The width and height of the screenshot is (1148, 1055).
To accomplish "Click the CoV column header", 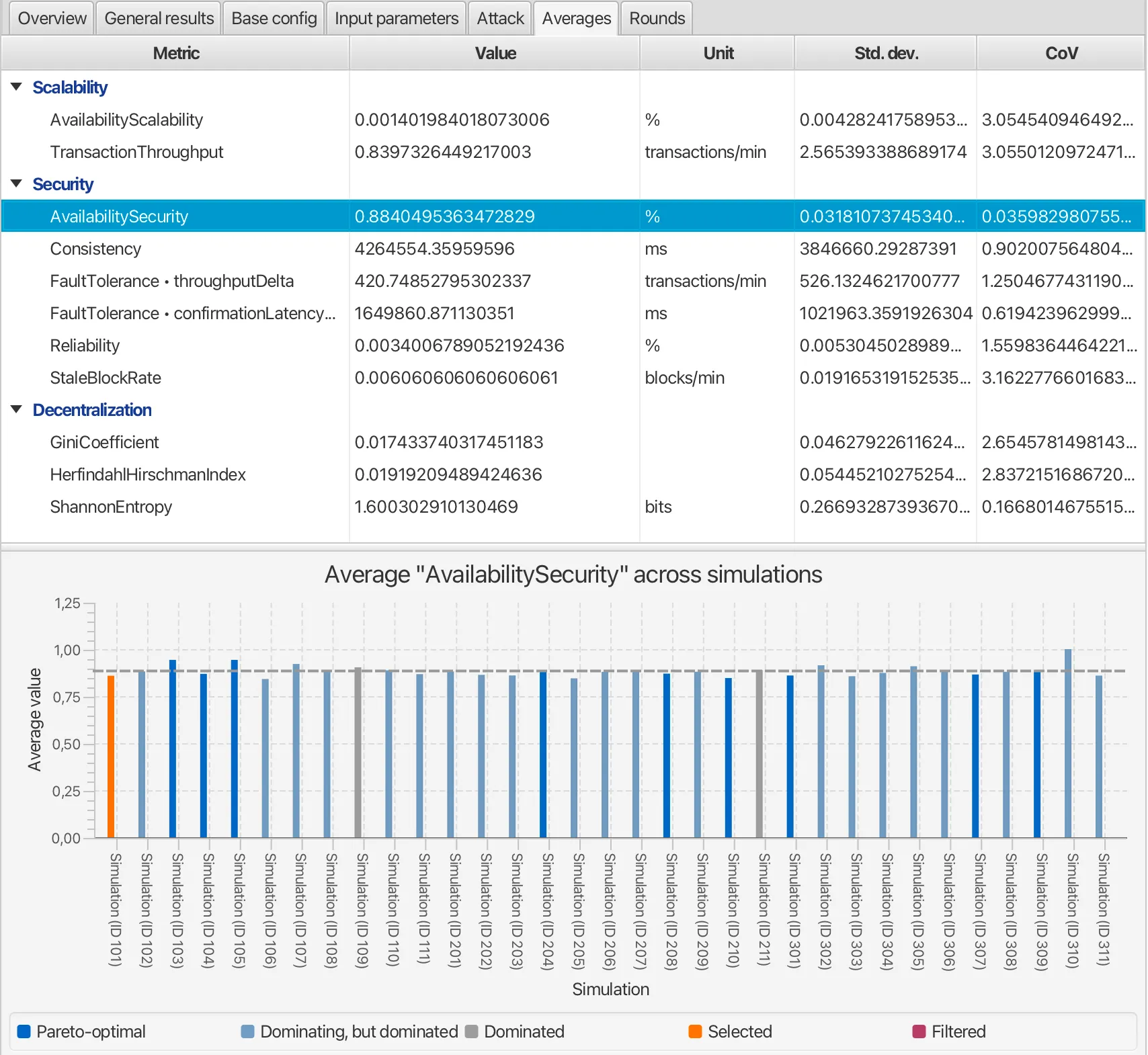I will tap(1061, 53).
